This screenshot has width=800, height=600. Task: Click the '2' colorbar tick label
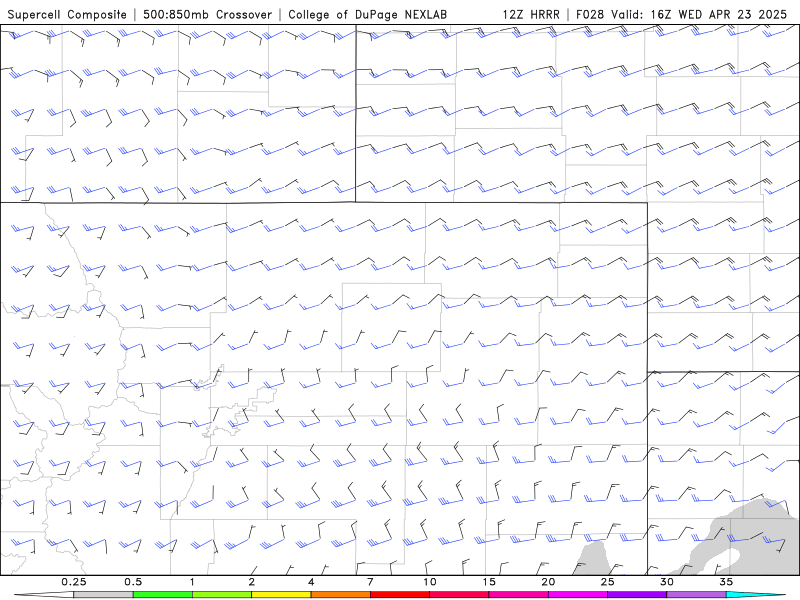pyautogui.click(x=252, y=582)
